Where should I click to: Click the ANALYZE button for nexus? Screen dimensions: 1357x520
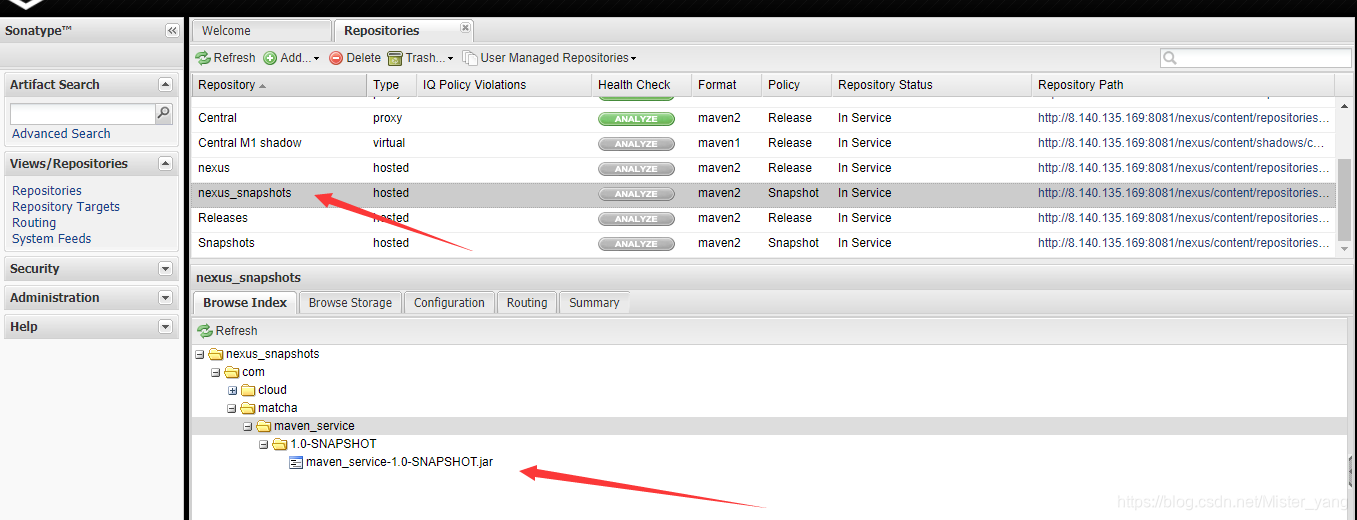[x=636, y=168]
